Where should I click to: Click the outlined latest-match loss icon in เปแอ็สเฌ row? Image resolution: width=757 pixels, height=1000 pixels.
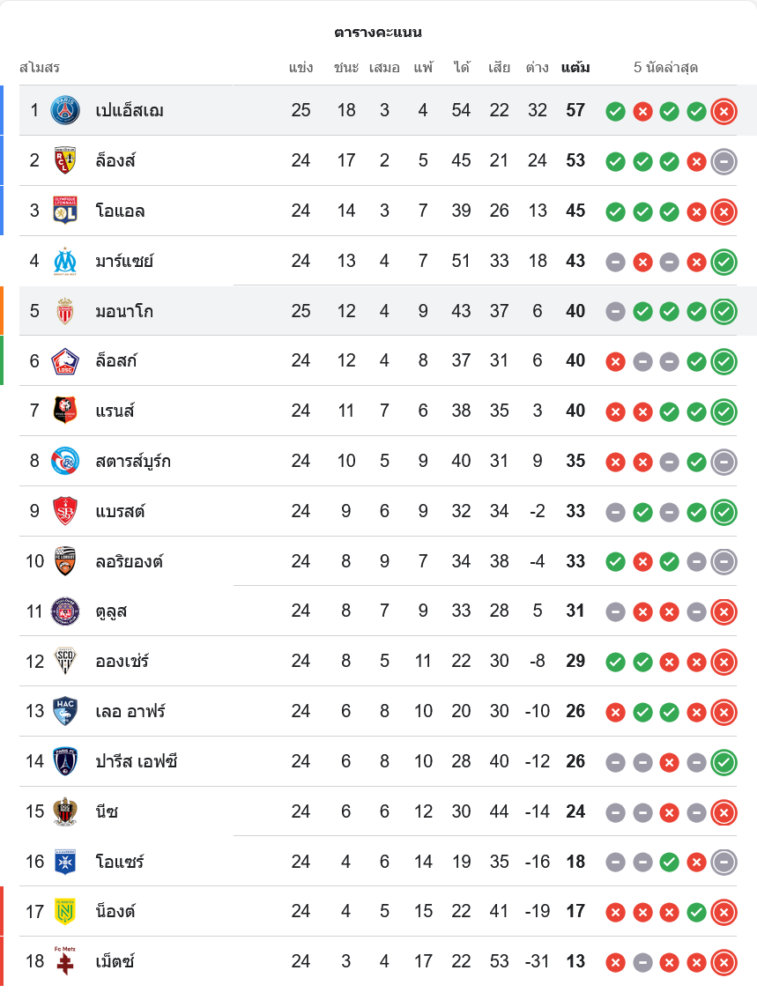point(724,111)
